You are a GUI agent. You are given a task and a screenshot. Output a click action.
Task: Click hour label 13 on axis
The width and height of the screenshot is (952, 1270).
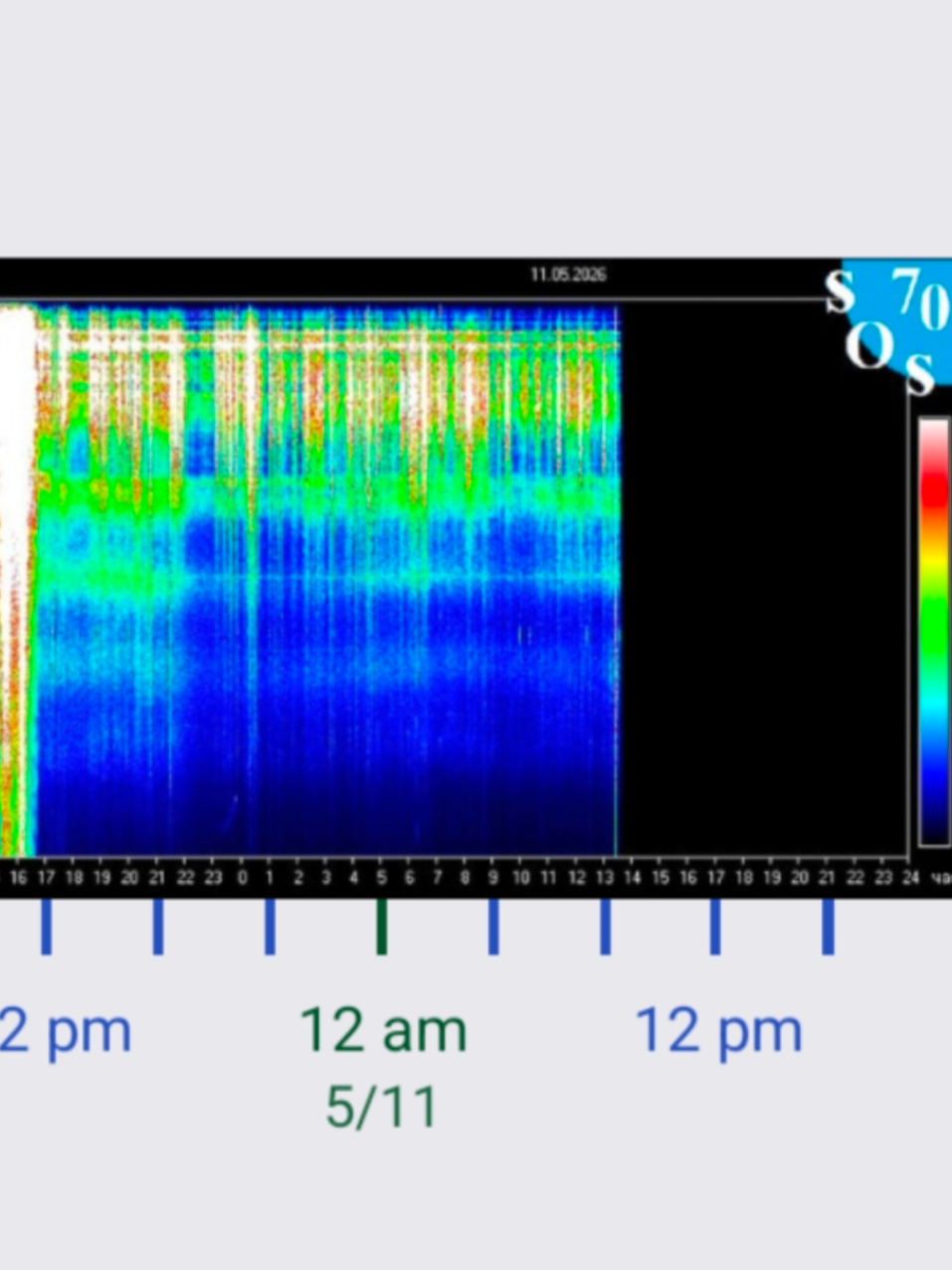[x=605, y=878]
